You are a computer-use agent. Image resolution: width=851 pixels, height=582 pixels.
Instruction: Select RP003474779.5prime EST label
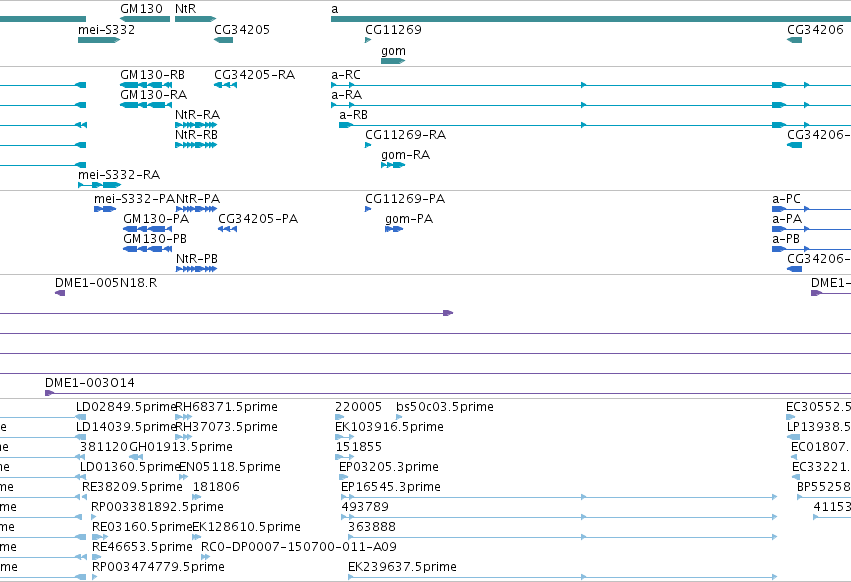click(158, 567)
